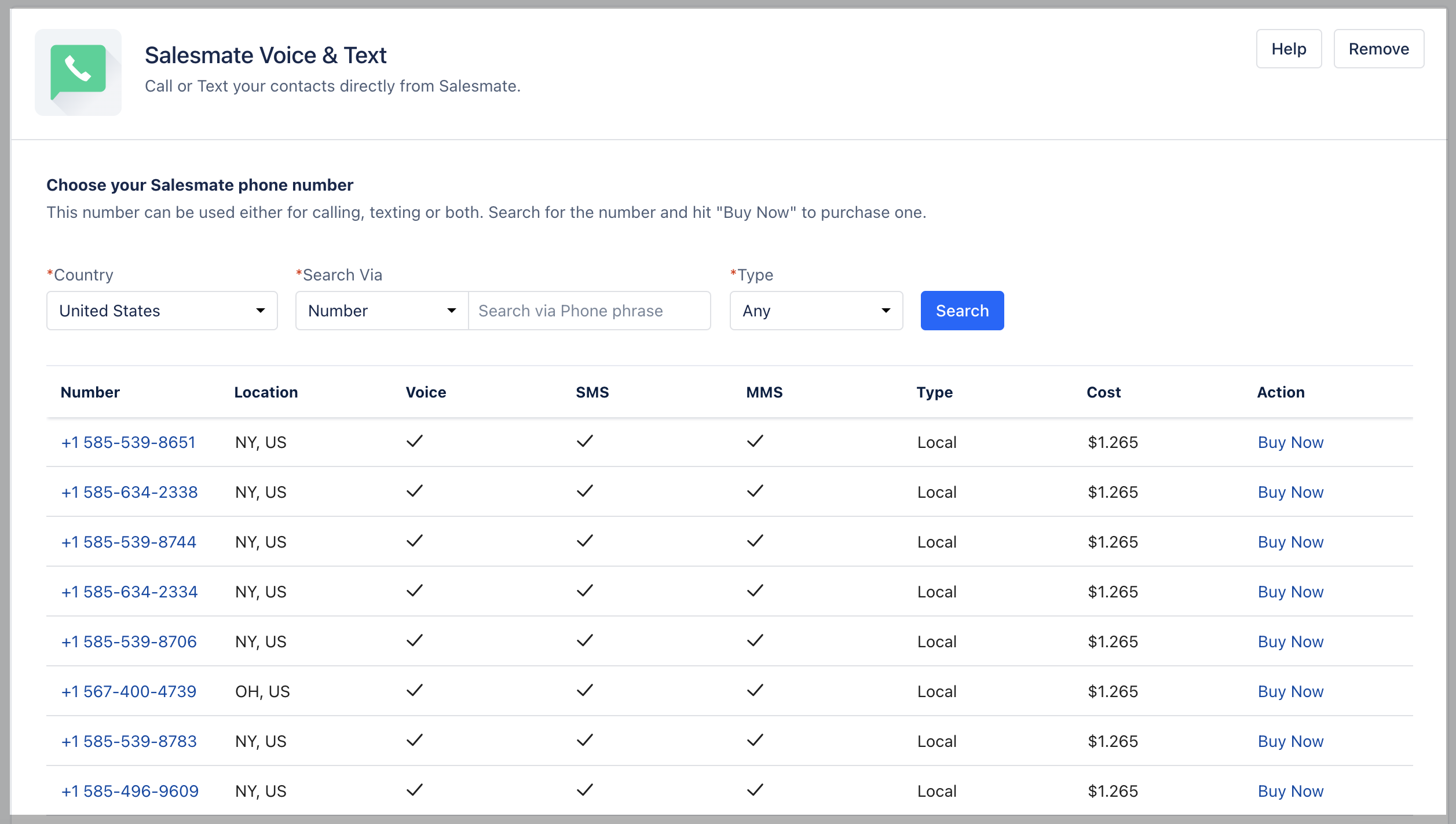
Task: Click the Number column header
Action: 90,392
